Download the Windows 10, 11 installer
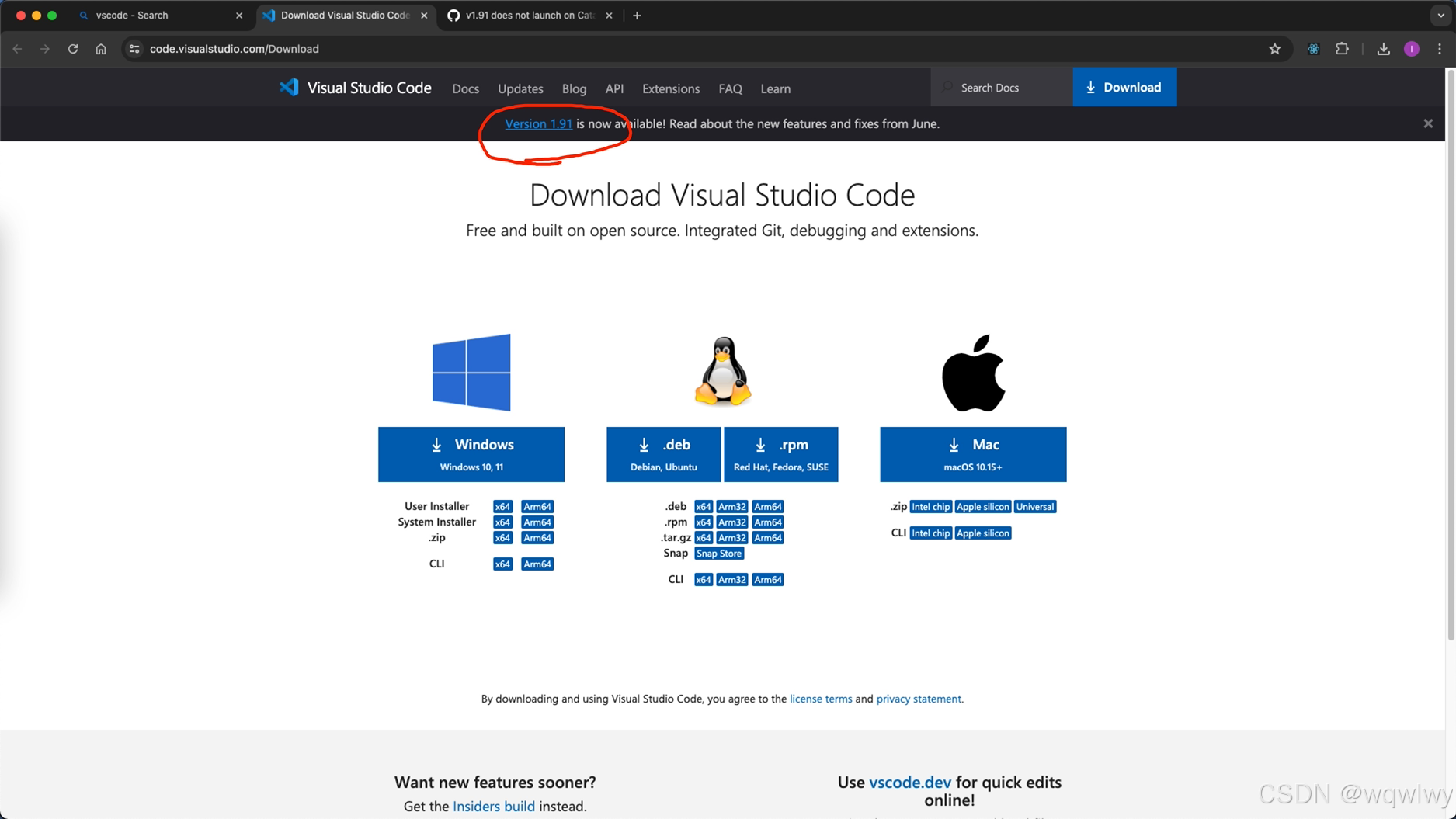Screen dimensions: 1456x819 click(471, 454)
